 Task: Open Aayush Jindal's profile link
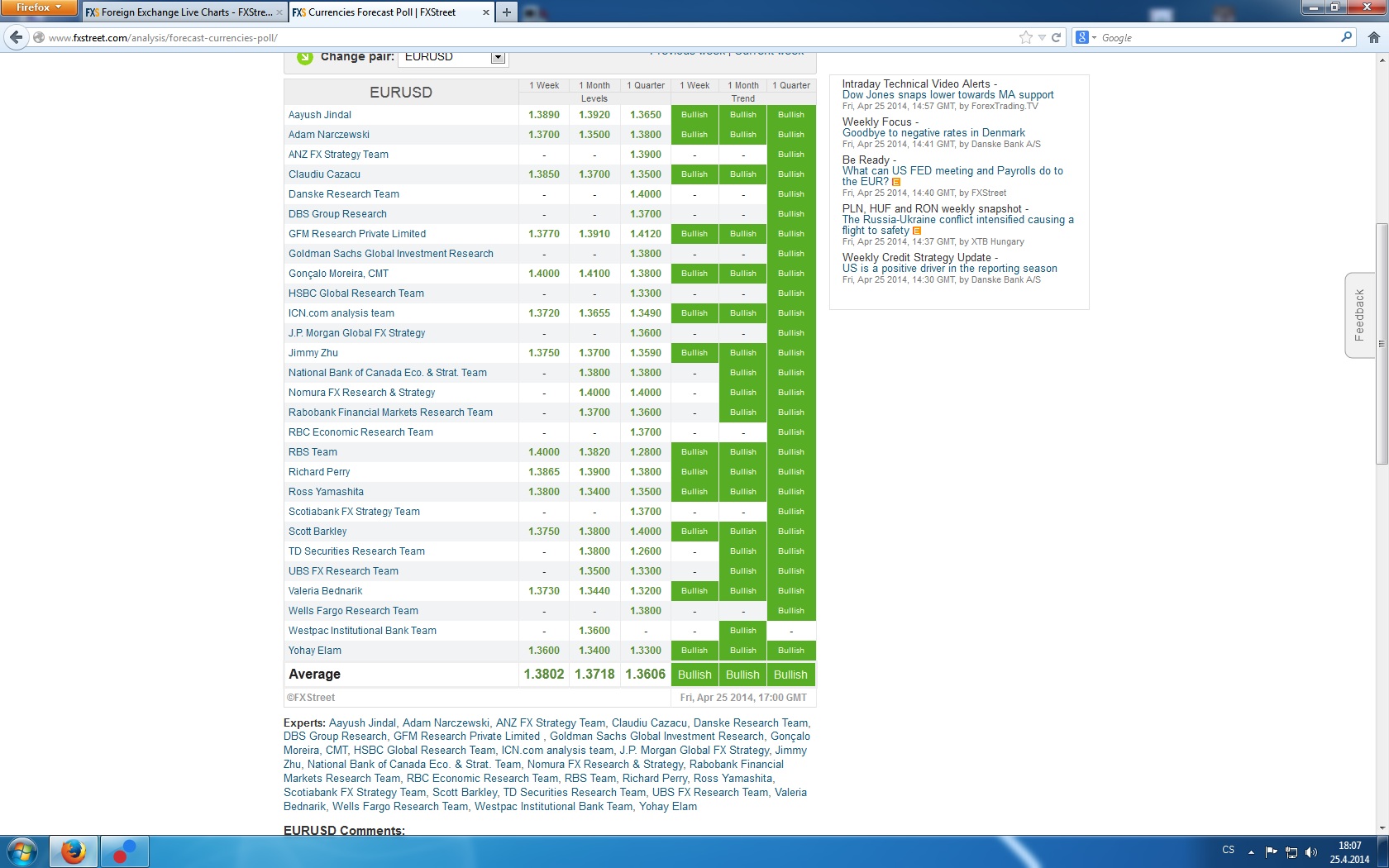coord(319,115)
